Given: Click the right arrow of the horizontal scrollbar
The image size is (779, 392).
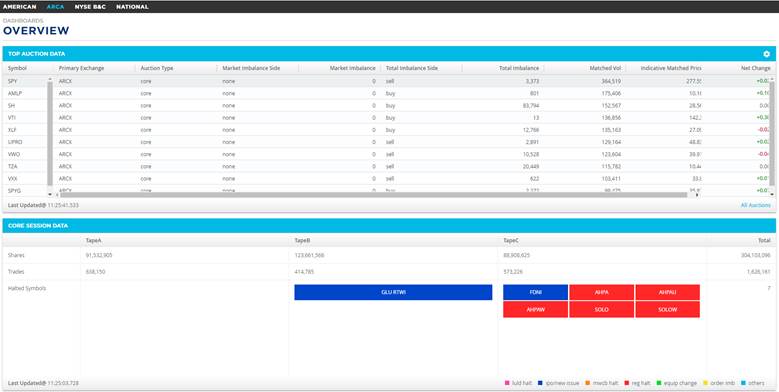Looking at the screenshot, I should click(697, 195).
